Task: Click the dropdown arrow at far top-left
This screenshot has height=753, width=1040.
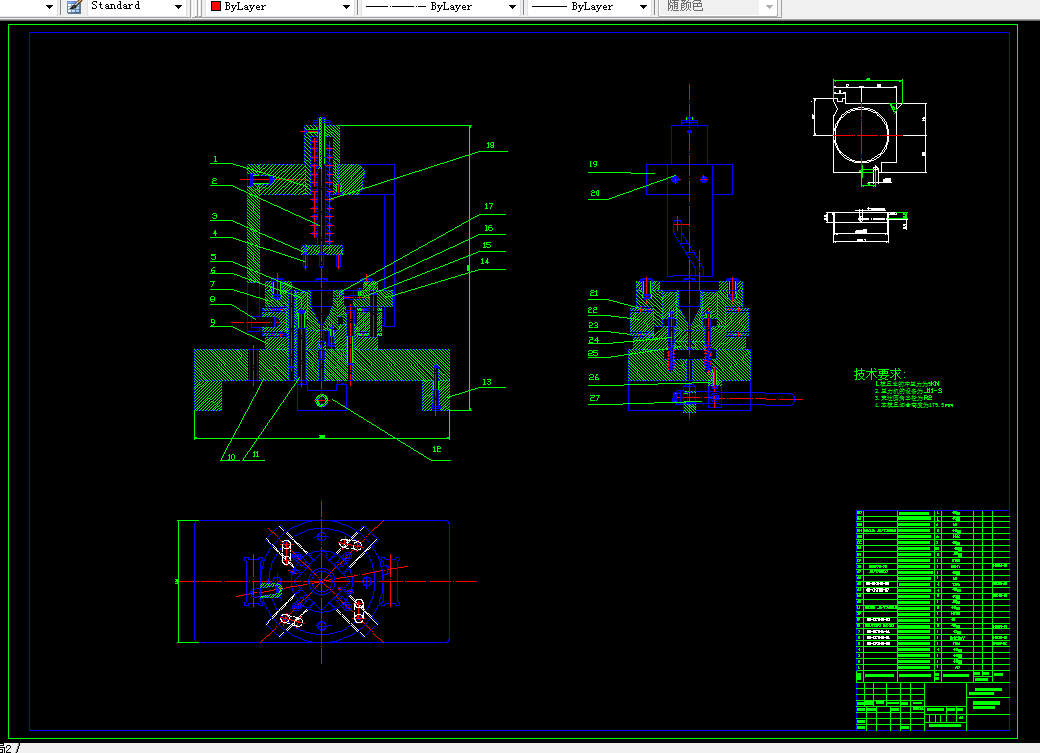Action: click(x=49, y=7)
